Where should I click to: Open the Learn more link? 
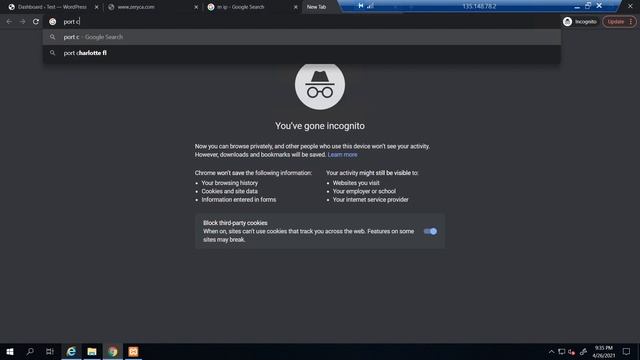(342, 155)
